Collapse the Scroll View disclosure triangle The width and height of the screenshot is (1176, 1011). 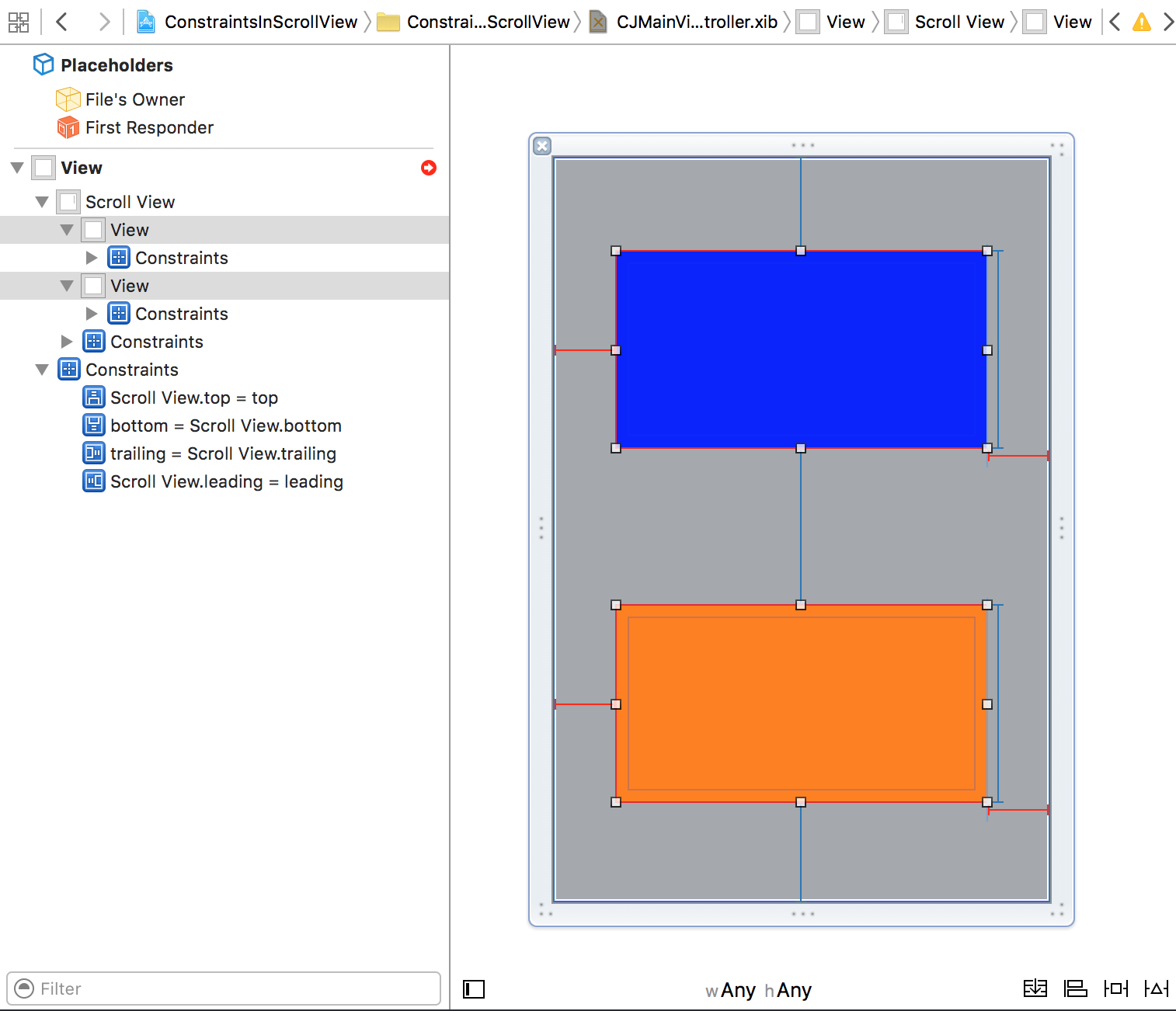tap(42, 202)
